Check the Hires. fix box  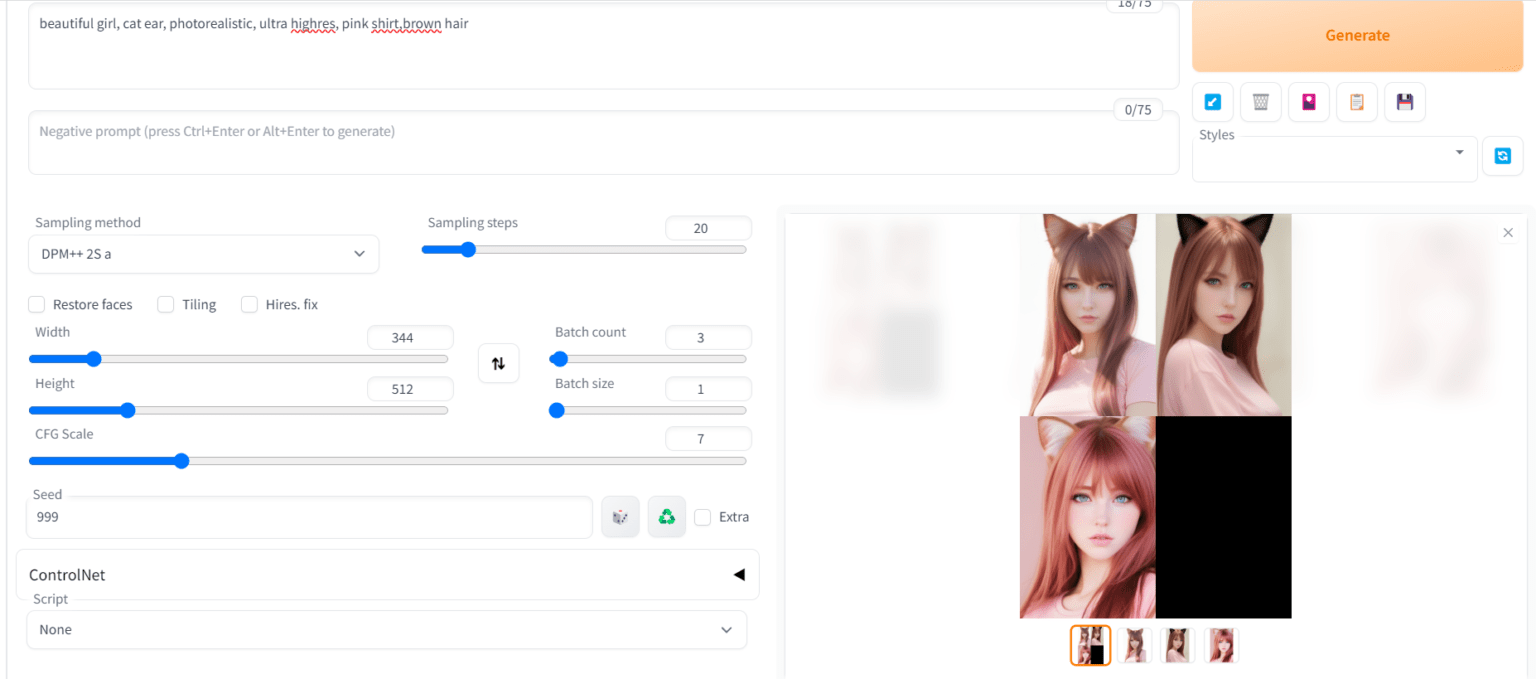249,304
